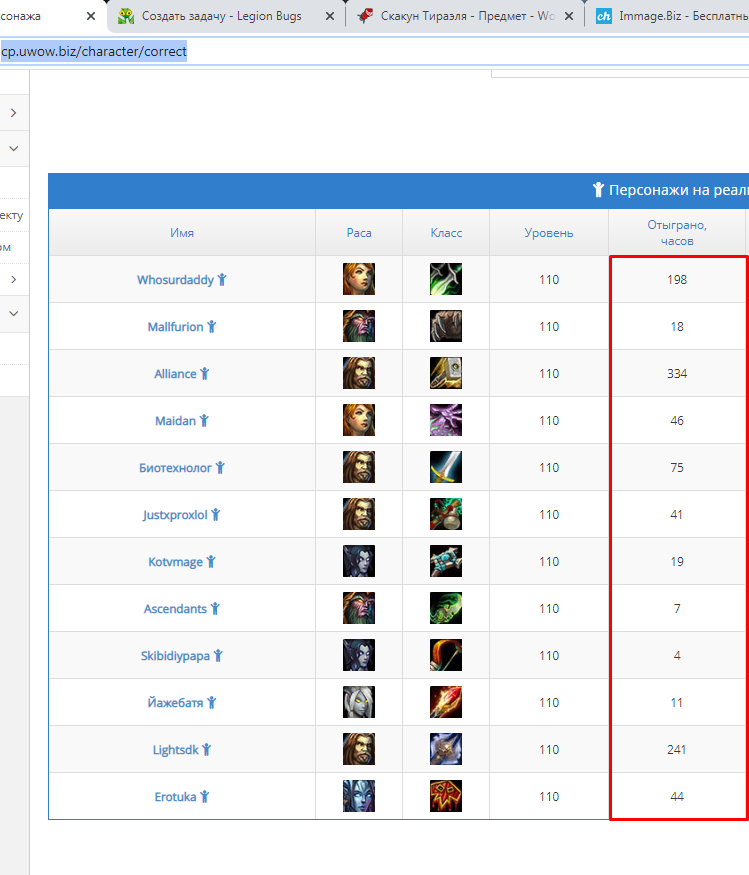Click race icon in Whosurdaddy row
This screenshot has width=749, height=875.
coord(359,279)
